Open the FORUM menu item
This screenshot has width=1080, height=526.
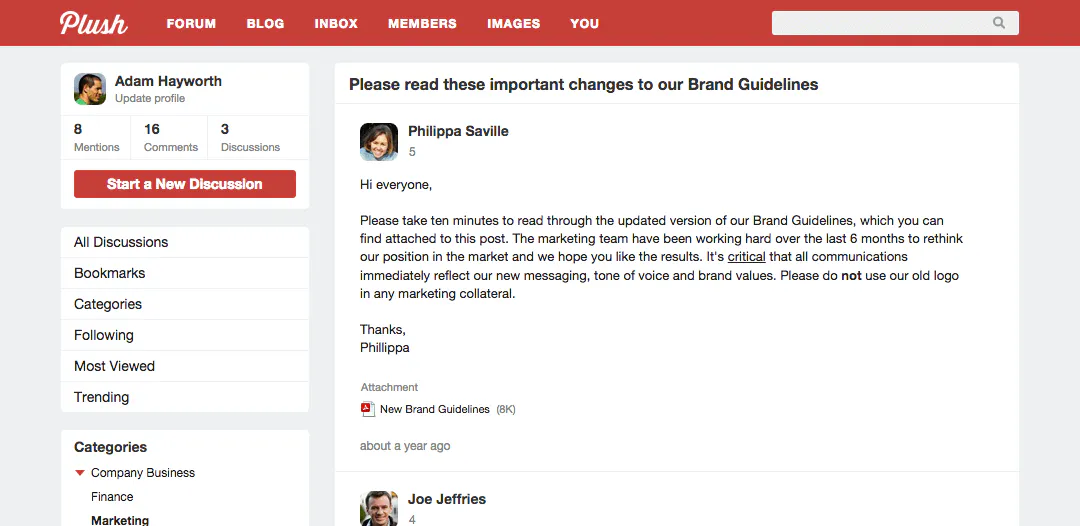pos(191,23)
